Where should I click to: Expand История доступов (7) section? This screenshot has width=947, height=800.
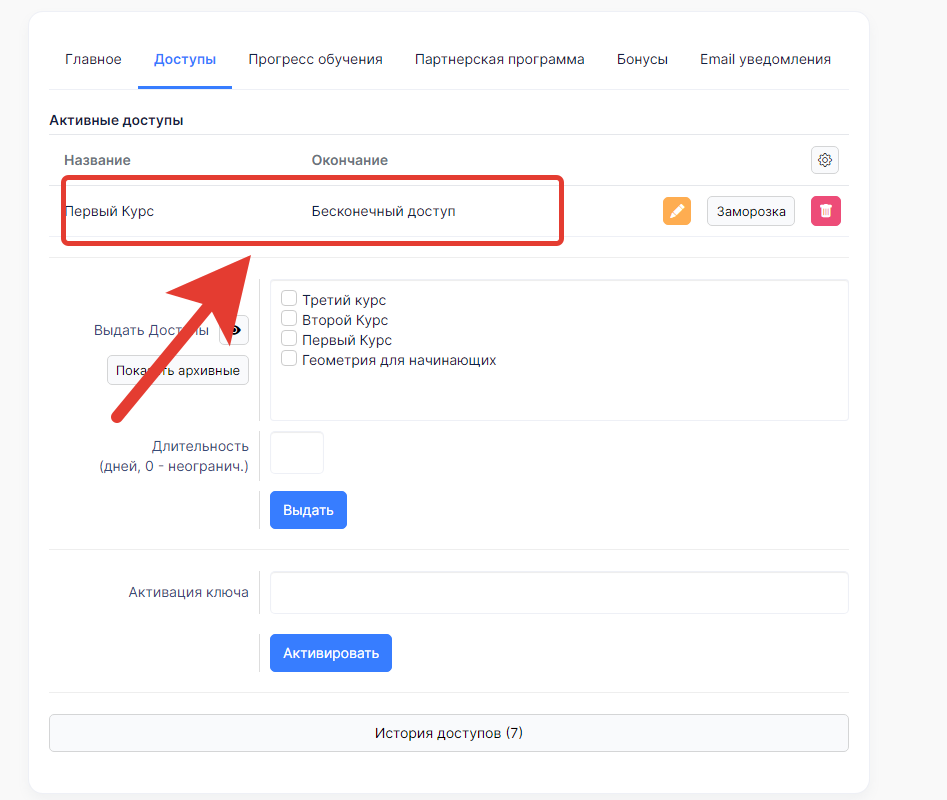click(x=449, y=733)
